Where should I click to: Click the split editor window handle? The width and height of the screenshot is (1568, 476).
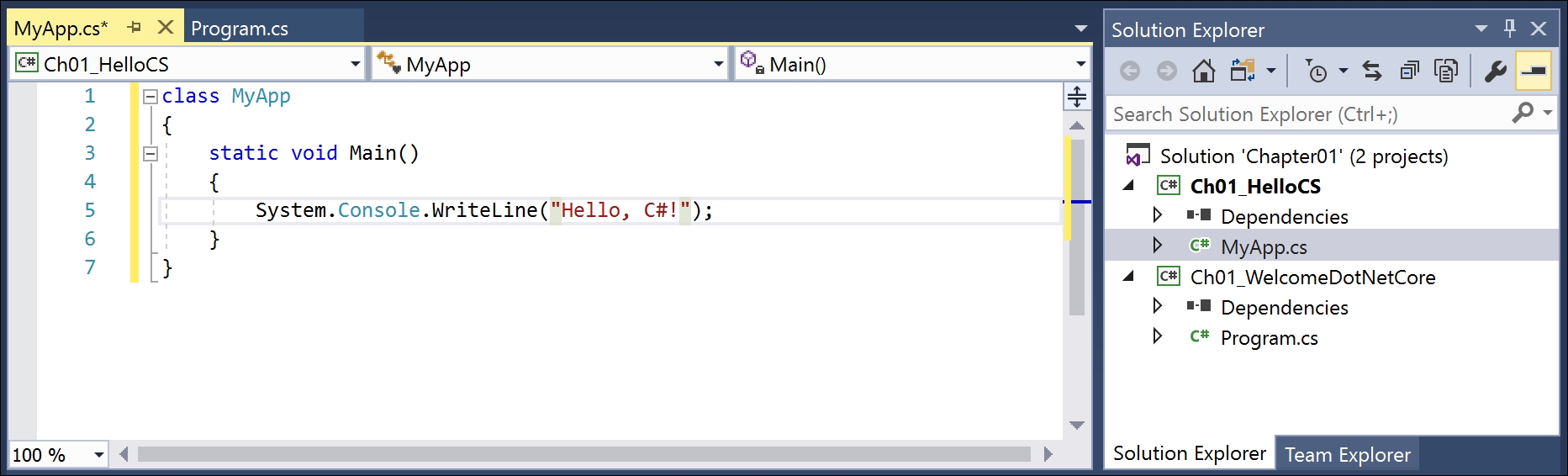coord(1077,97)
